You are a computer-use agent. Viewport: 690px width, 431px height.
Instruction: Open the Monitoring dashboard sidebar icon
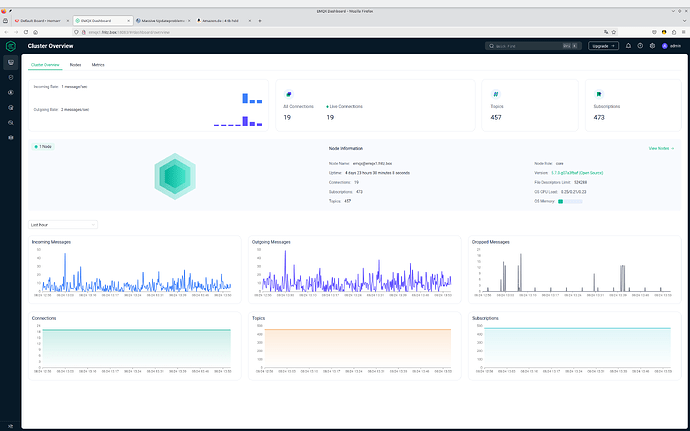click(x=11, y=63)
